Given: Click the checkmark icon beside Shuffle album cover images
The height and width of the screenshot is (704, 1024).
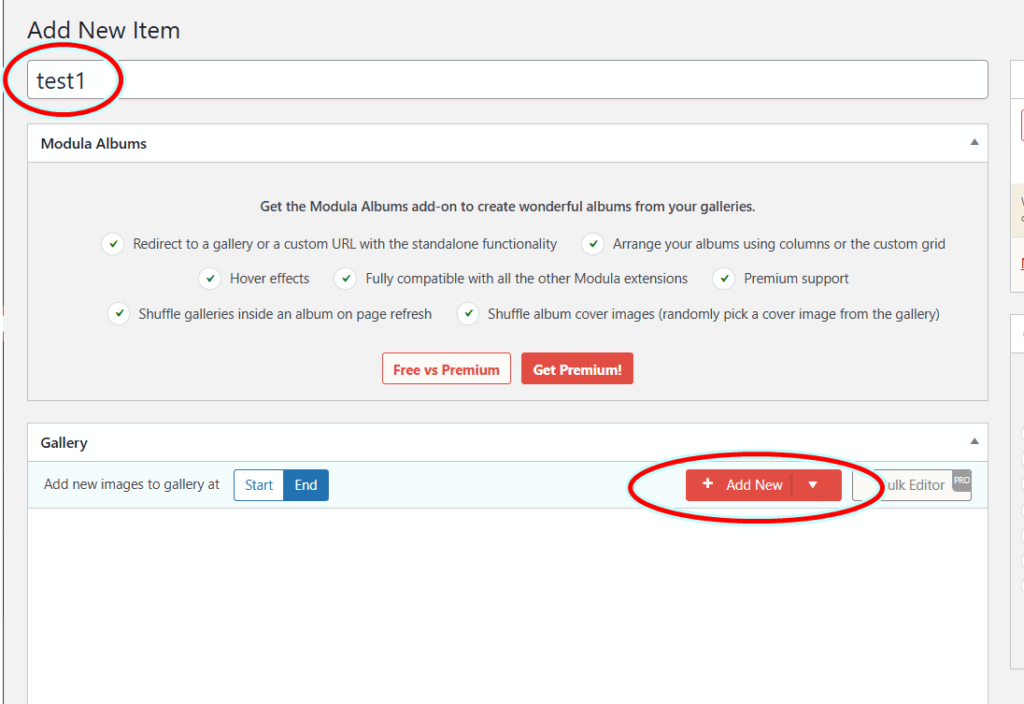Looking at the screenshot, I should pyautogui.click(x=468, y=314).
